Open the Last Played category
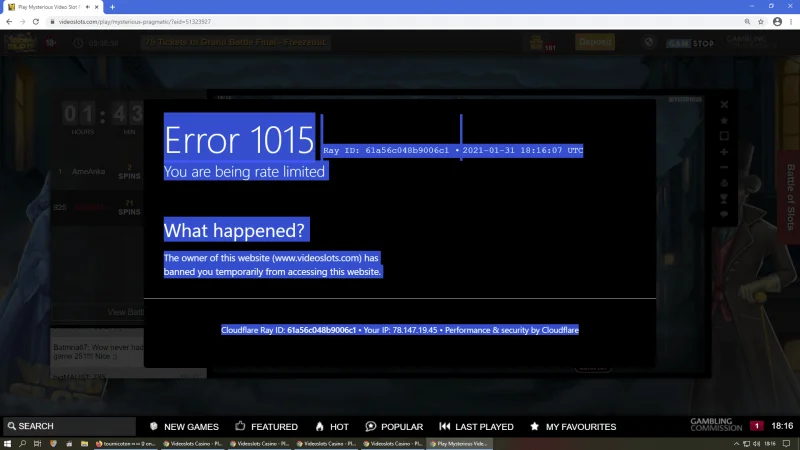The image size is (800, 450). tap(477, 427)
